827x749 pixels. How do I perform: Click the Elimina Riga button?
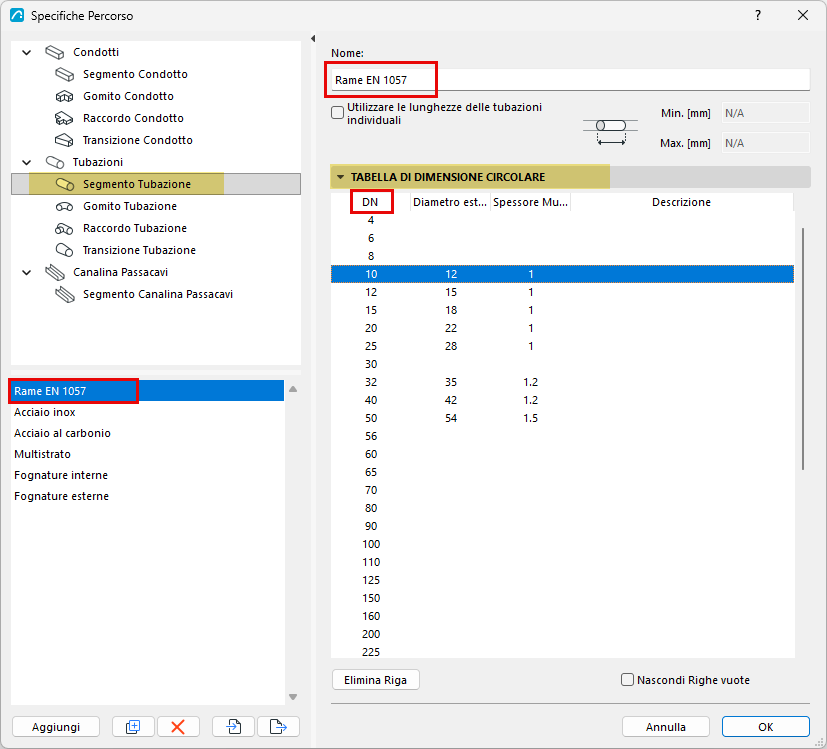(376, 680)
